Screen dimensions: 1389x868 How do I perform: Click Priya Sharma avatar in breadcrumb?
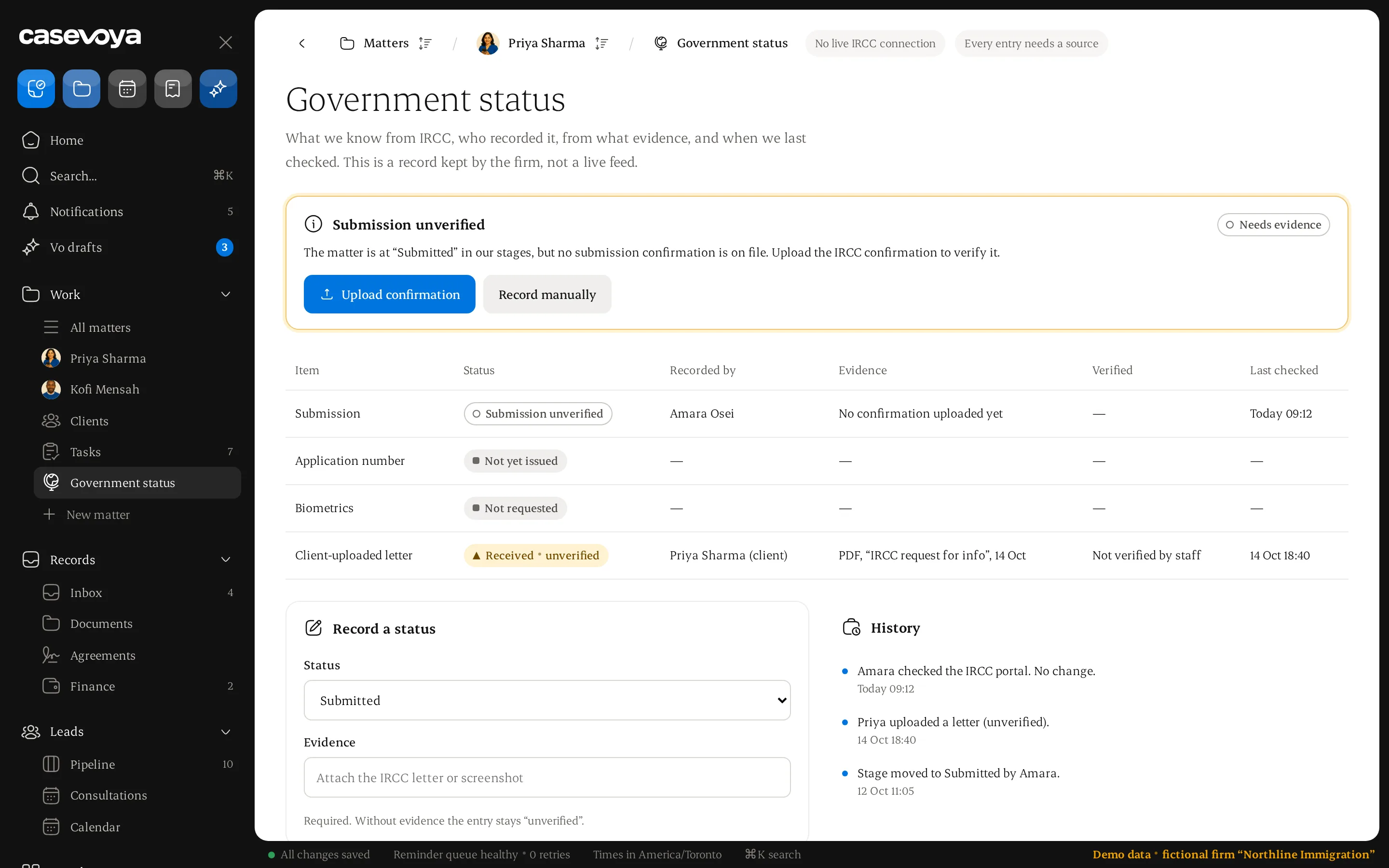coord(488,43)
